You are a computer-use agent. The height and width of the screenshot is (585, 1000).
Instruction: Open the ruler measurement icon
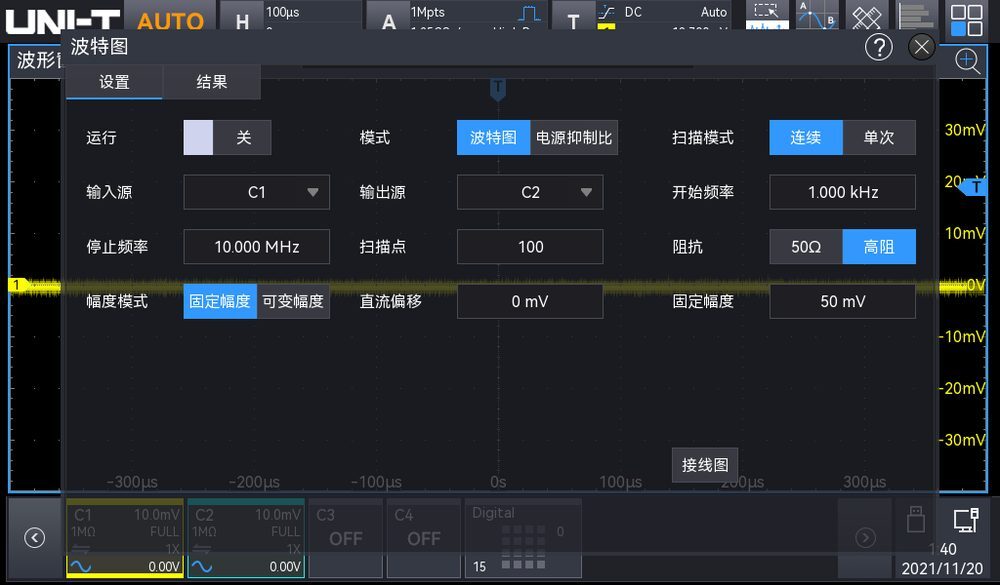click(x=866, y=15)
